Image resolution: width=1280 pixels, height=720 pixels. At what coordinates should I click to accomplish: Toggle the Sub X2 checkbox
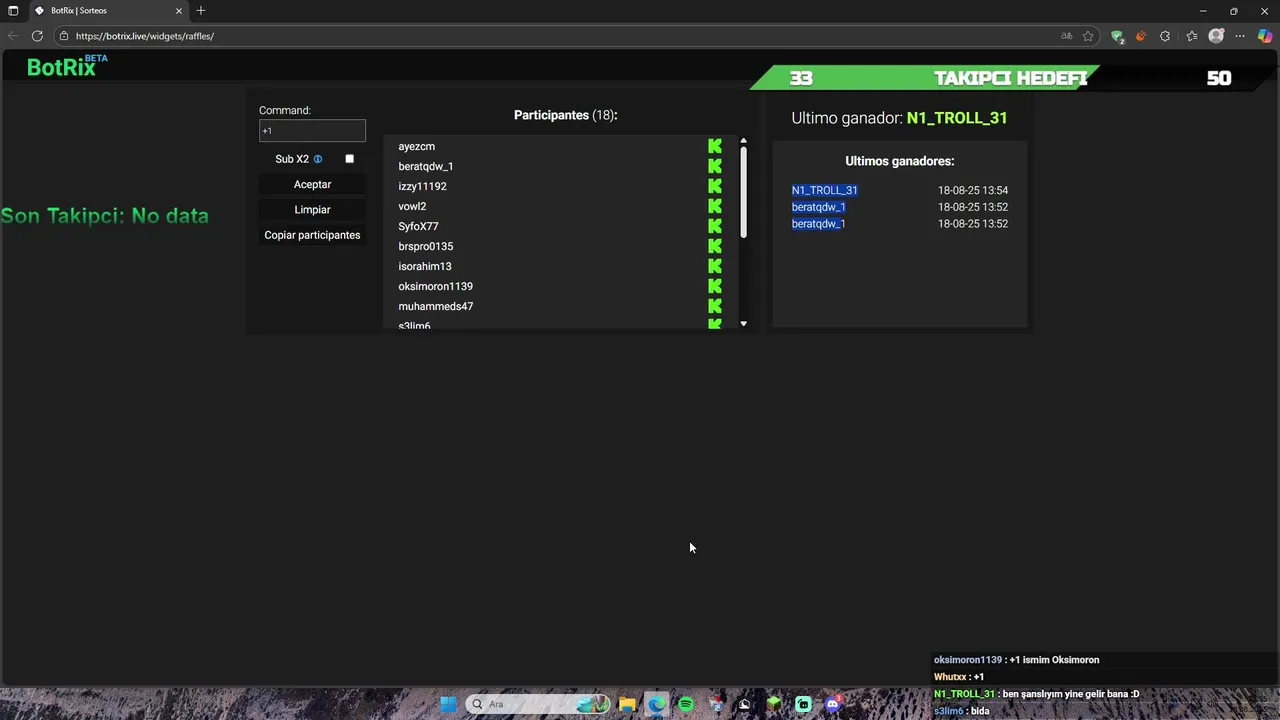[349, 159]
